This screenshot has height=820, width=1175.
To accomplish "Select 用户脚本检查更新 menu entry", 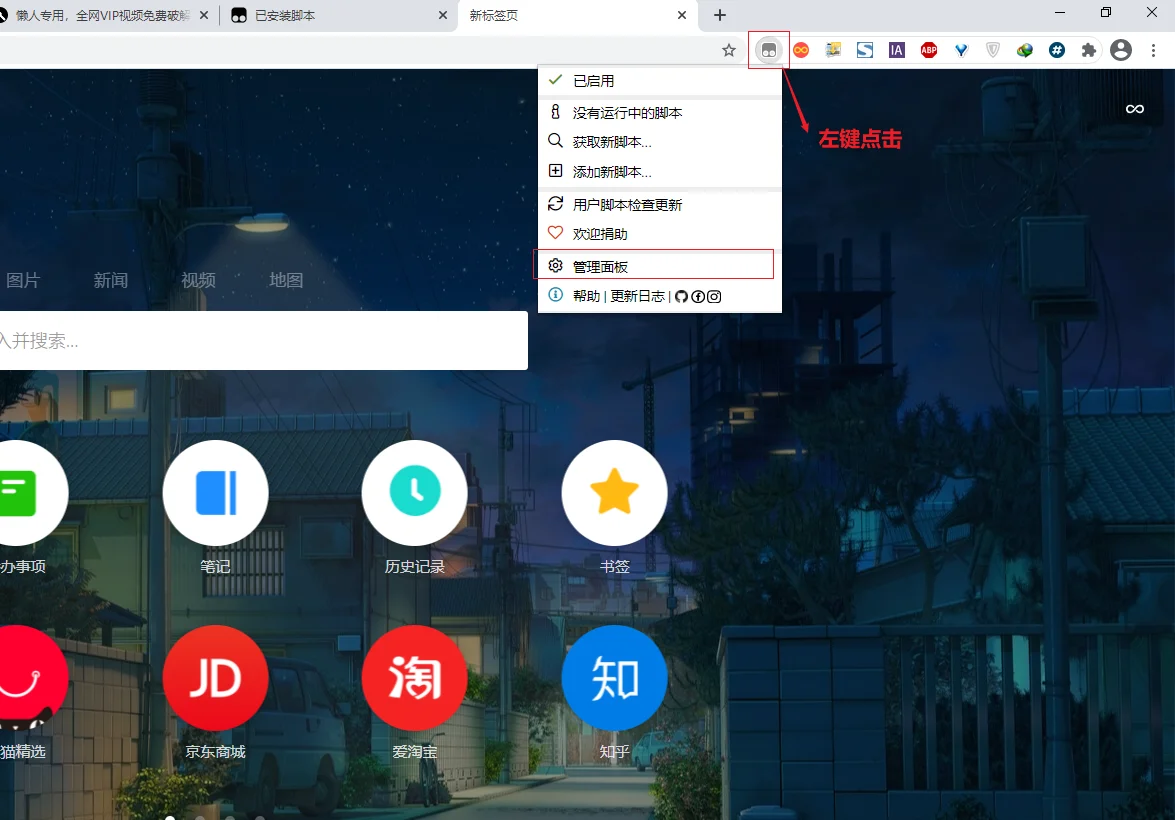I will click(x=659, y=205).
